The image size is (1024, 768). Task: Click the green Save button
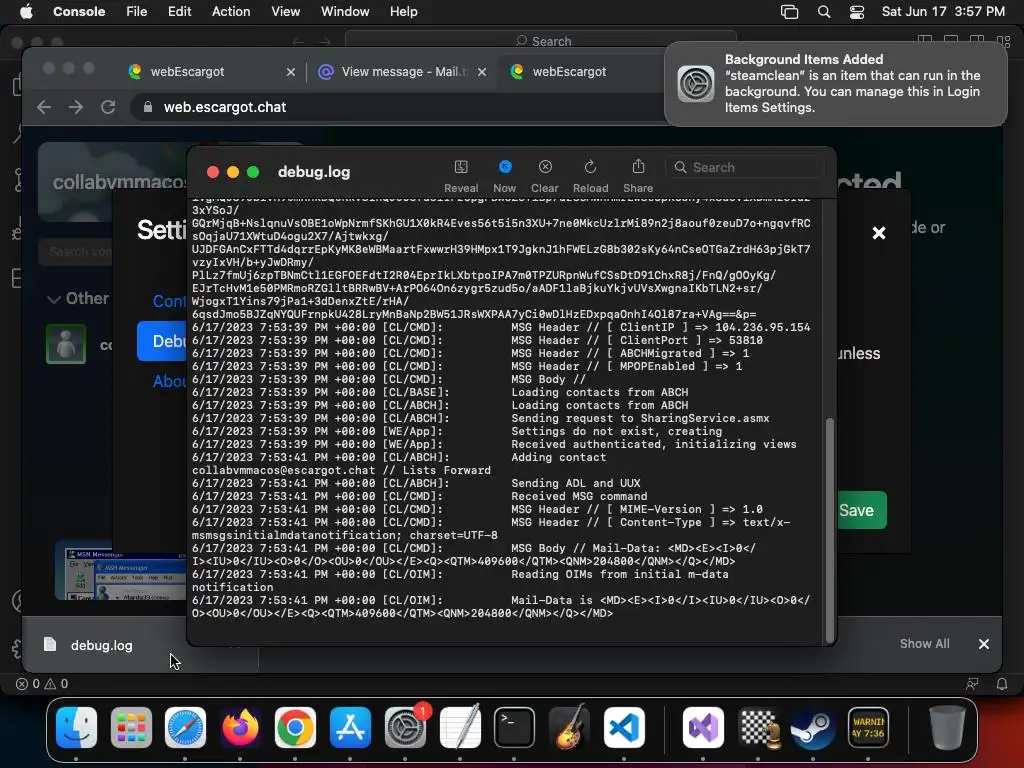(862, 510)
